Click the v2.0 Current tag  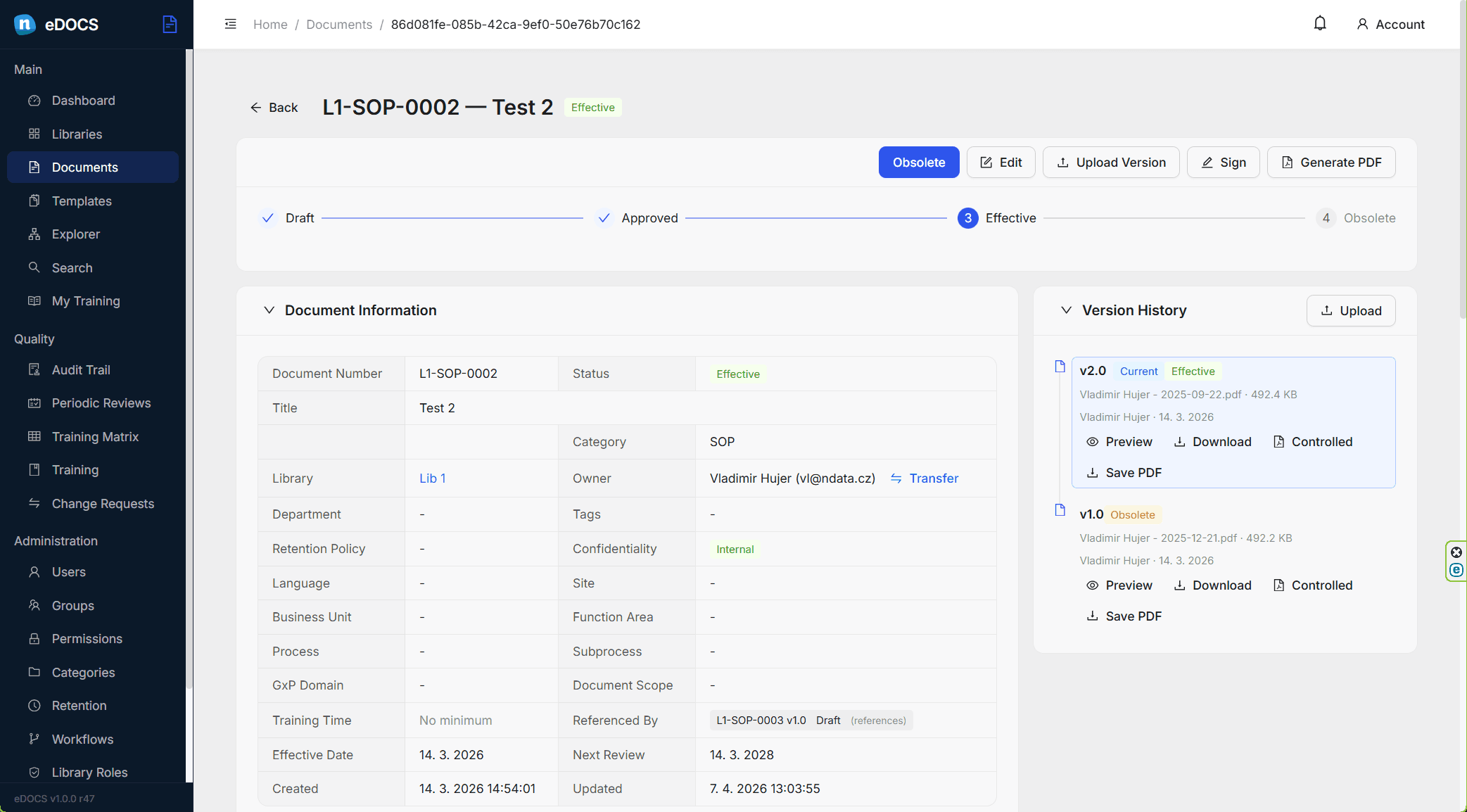point(1138,372)
